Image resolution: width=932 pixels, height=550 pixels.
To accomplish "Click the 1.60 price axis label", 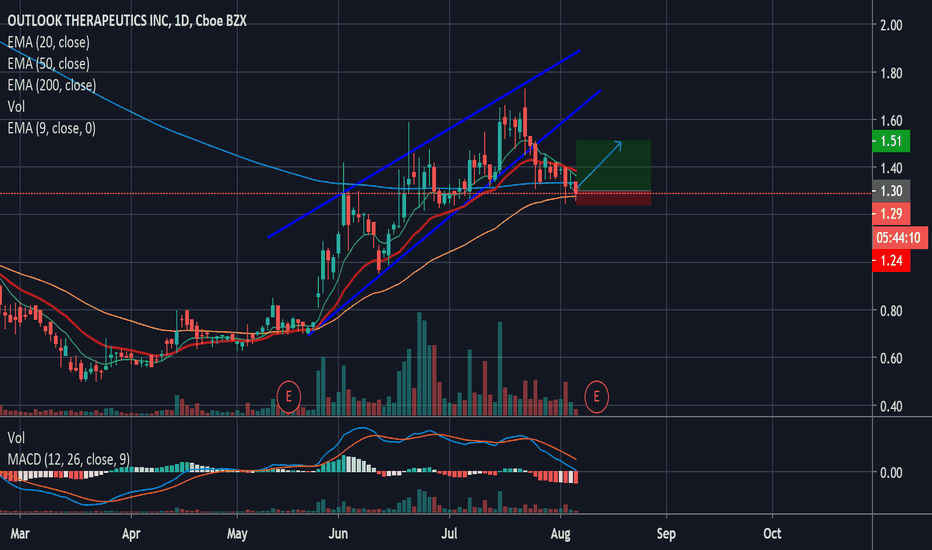I will click(891, 121).
